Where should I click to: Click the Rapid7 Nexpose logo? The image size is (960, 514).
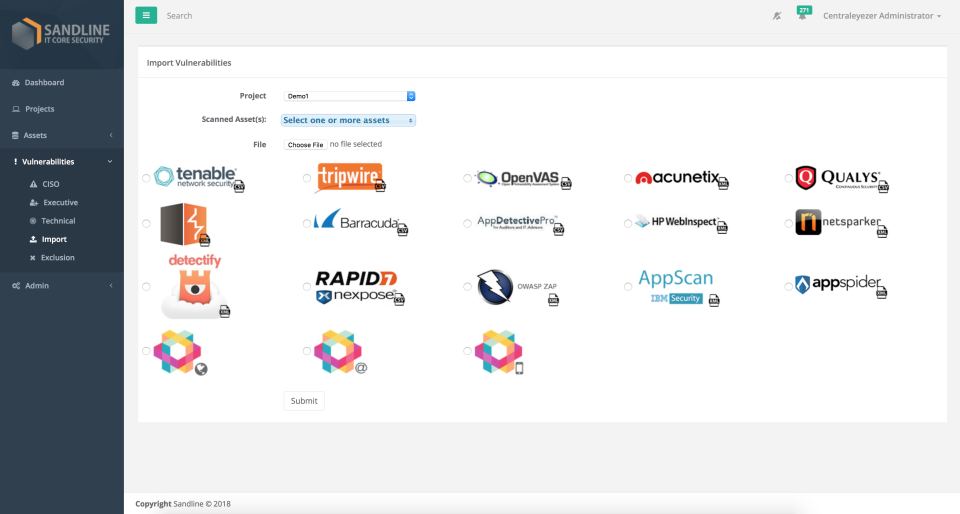[360, 287]
